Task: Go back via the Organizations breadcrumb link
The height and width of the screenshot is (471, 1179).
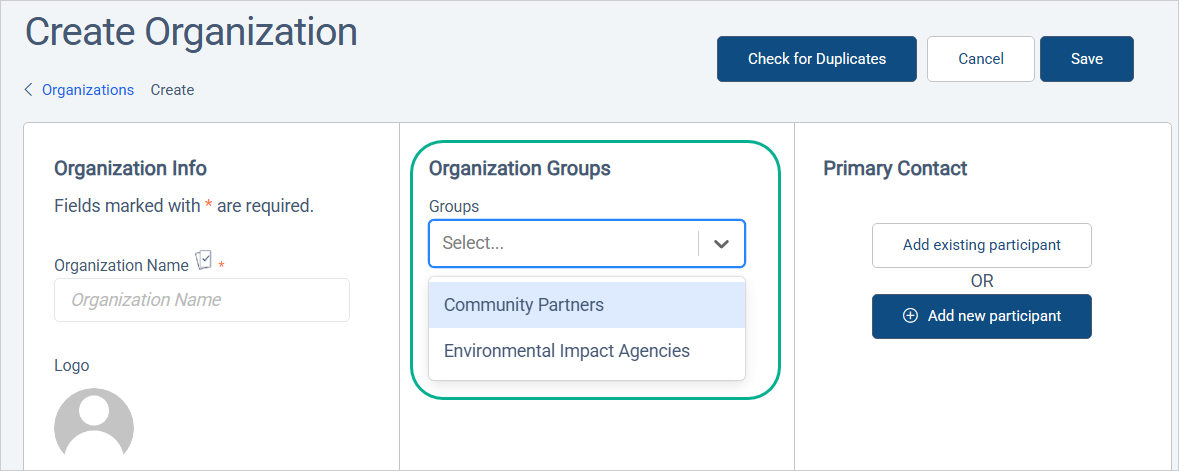Action: 88,90
